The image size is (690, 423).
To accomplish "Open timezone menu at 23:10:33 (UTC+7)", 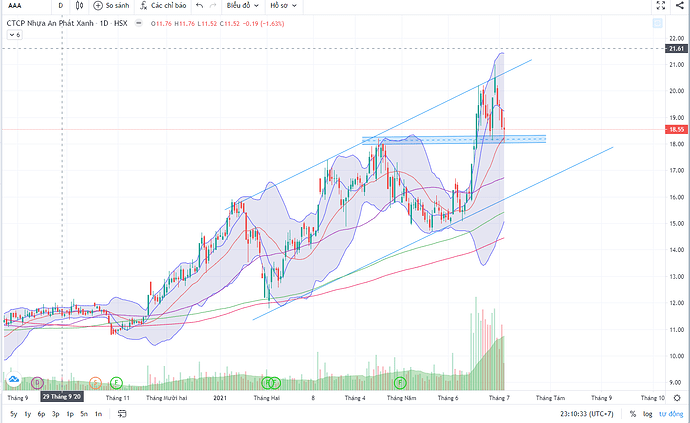I will pyautogui.click(x=587, y=414).
